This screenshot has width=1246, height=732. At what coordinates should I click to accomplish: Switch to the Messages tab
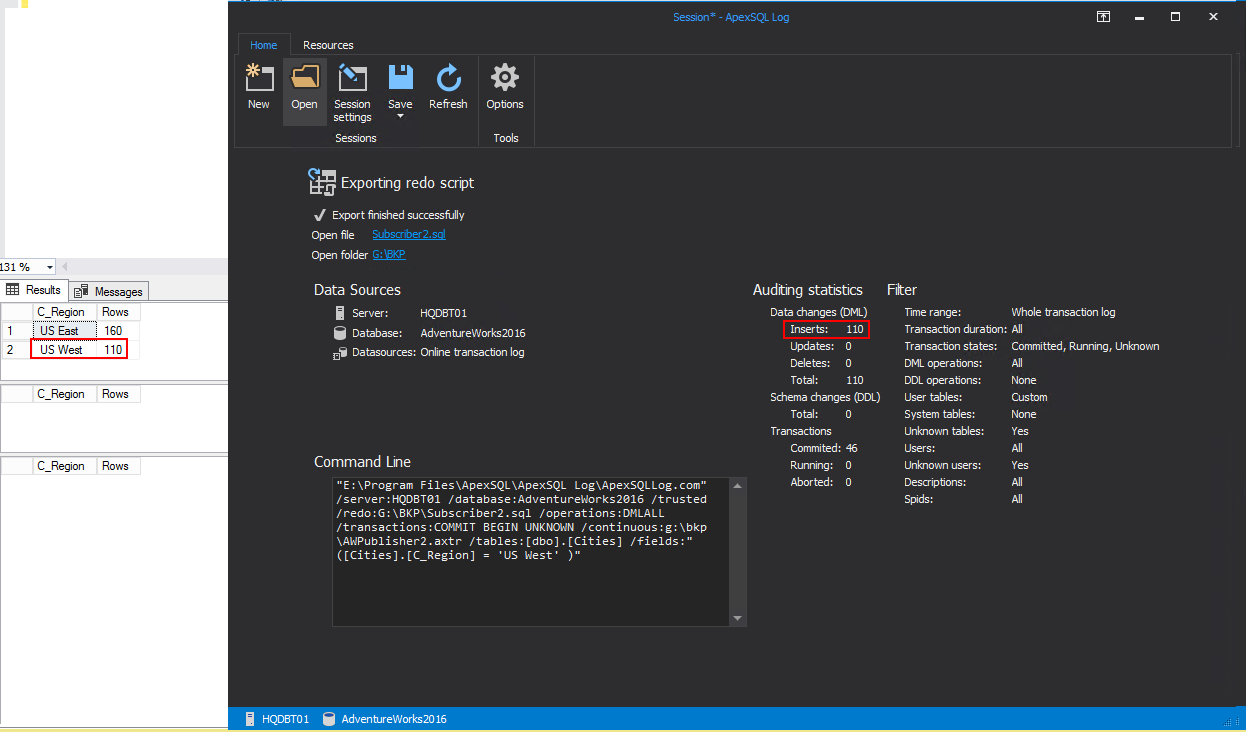click(110, 292)
